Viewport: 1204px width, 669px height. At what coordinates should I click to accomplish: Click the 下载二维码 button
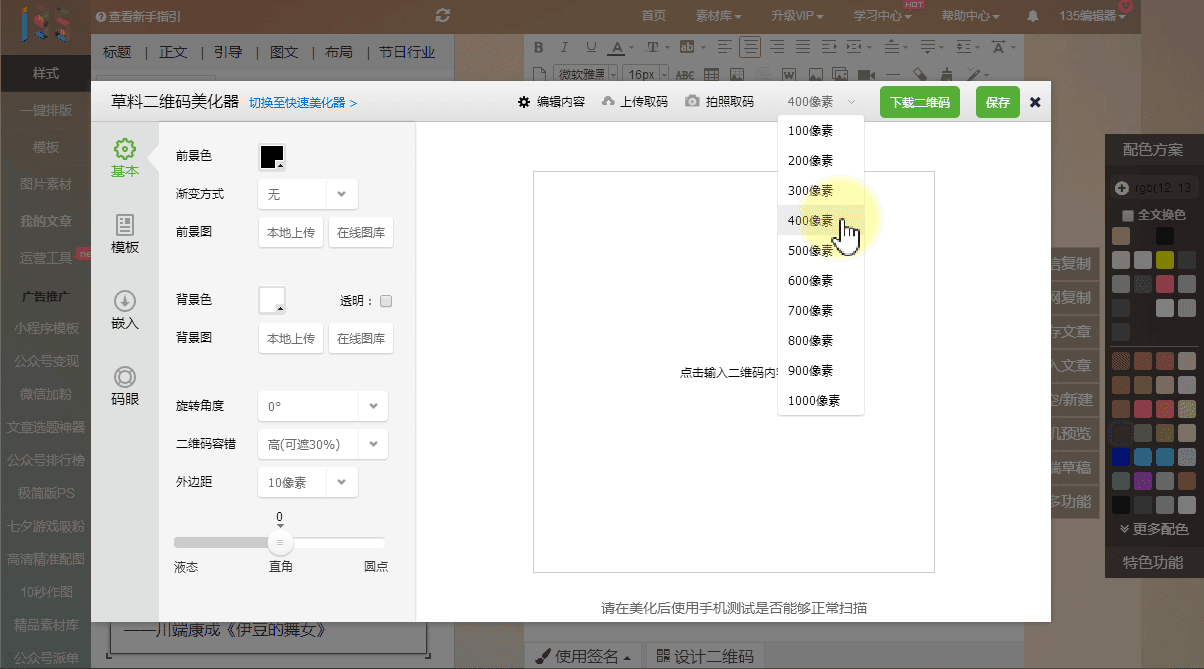pos(920,102)
